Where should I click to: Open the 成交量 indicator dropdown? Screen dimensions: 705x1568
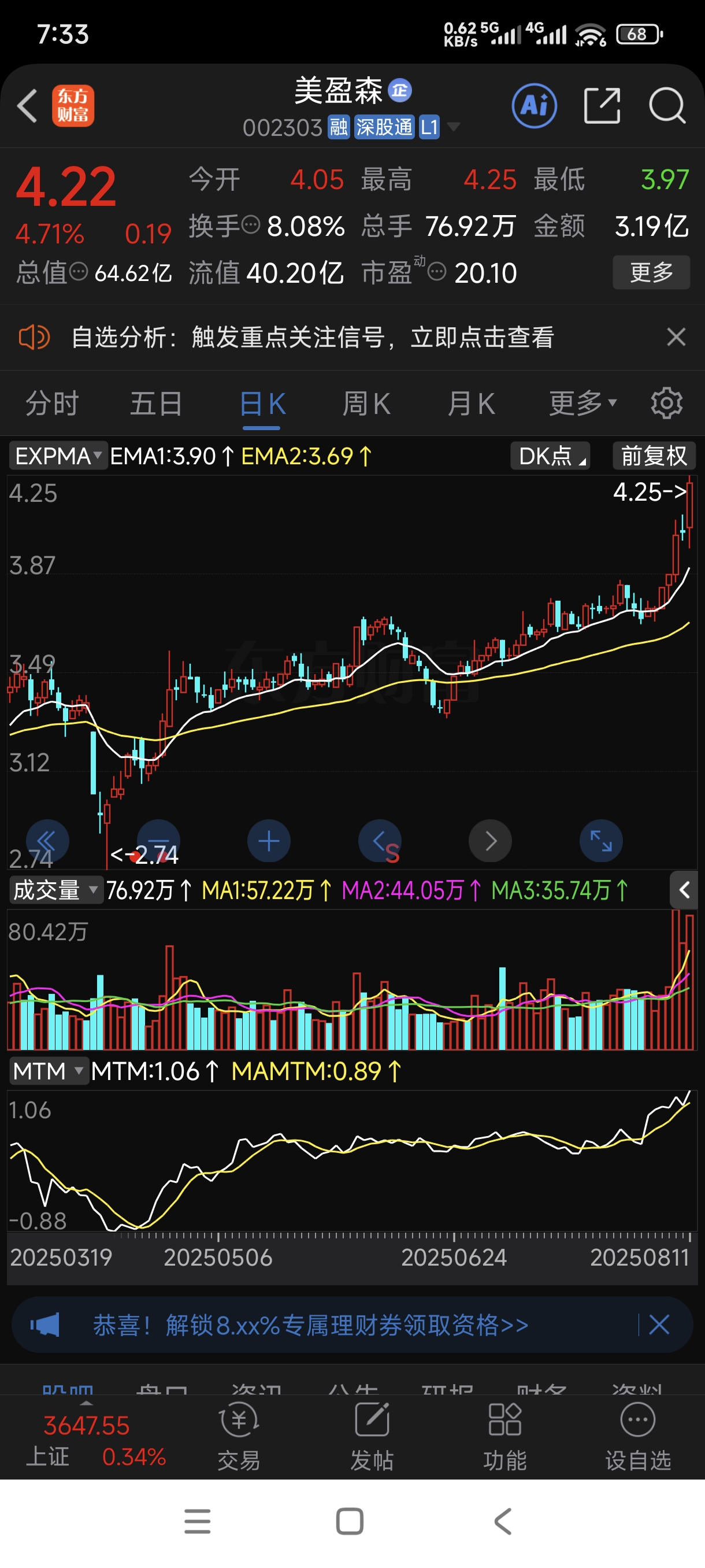55,890
